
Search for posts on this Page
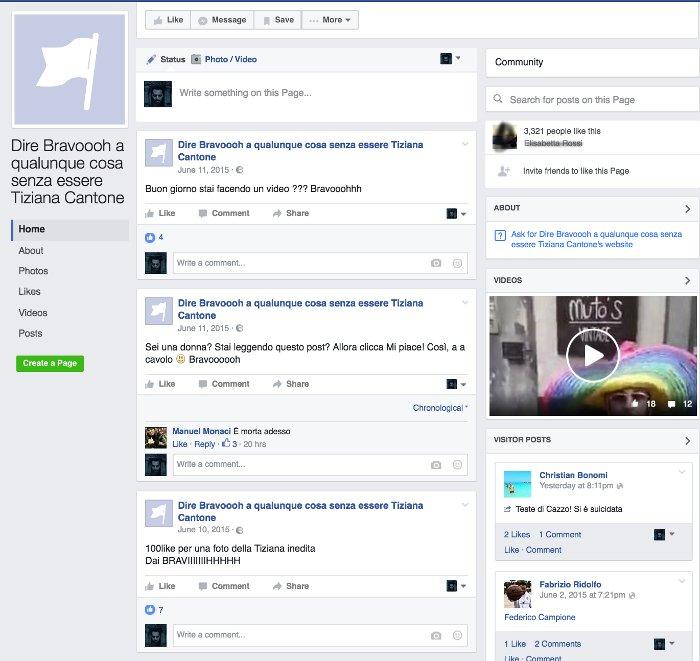point(592,100)
